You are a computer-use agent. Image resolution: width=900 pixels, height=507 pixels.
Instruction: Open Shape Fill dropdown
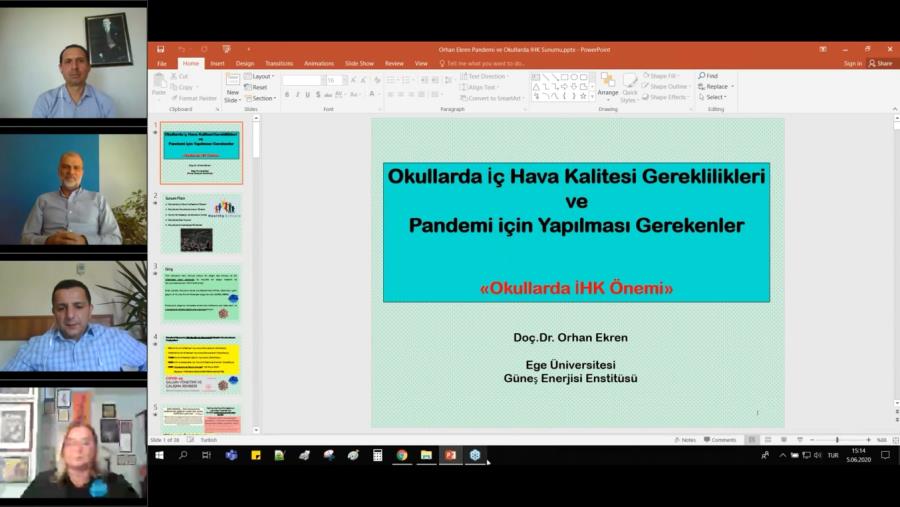[x=661, y=76]
